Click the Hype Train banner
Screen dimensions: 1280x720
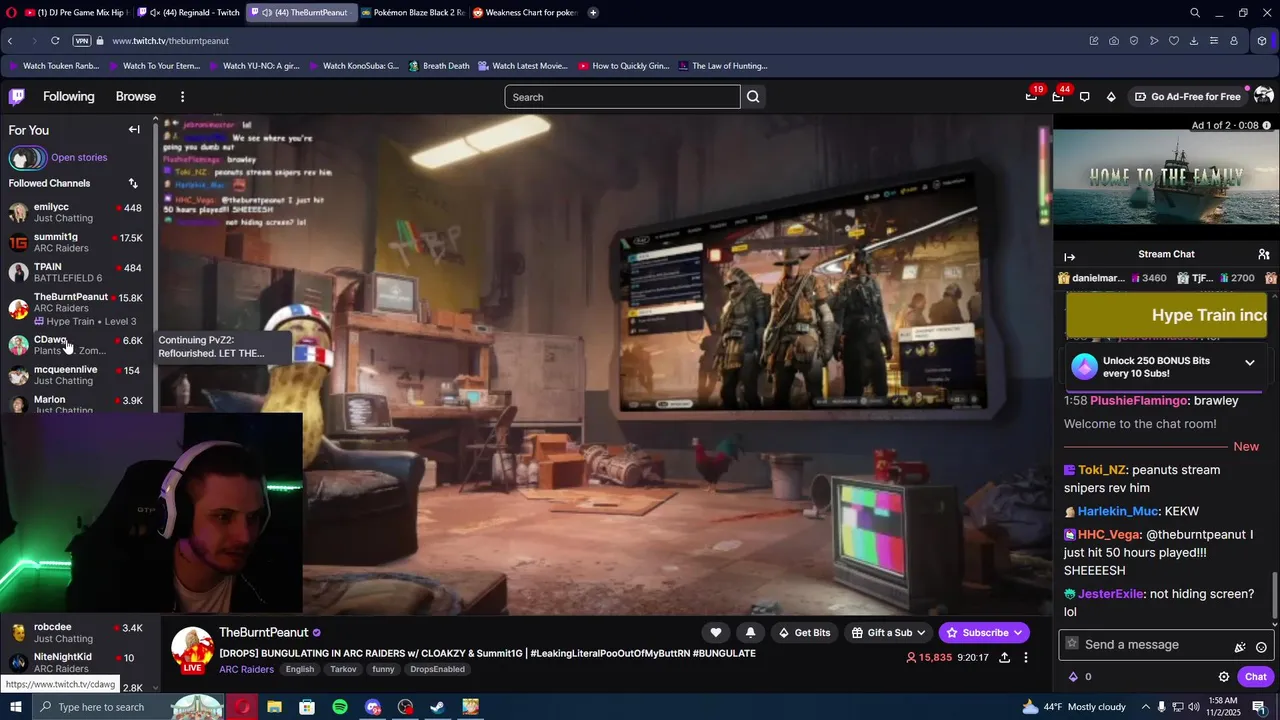pos(1167,315)
